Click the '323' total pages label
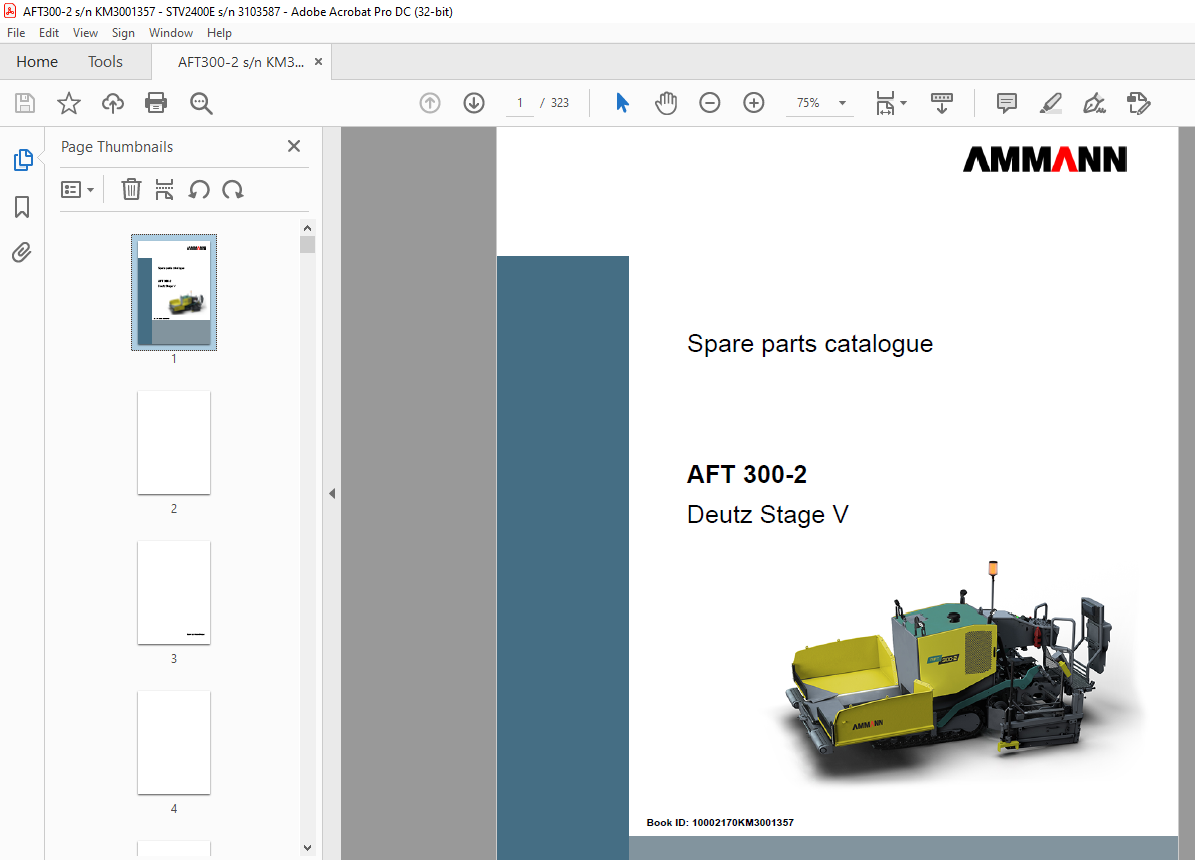This screenshot has height=860, width=1195. point(560,103)
